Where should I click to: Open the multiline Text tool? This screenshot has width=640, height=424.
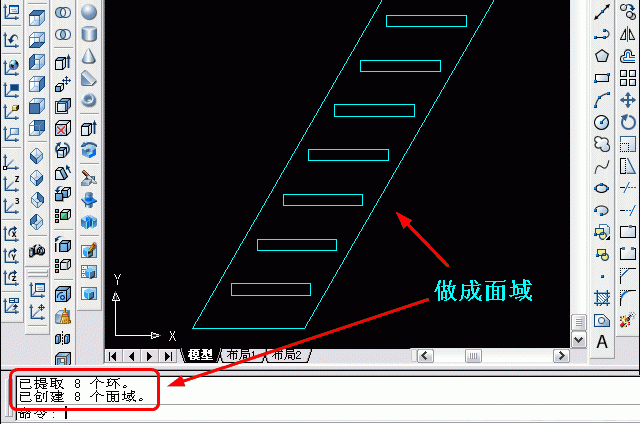602,342
